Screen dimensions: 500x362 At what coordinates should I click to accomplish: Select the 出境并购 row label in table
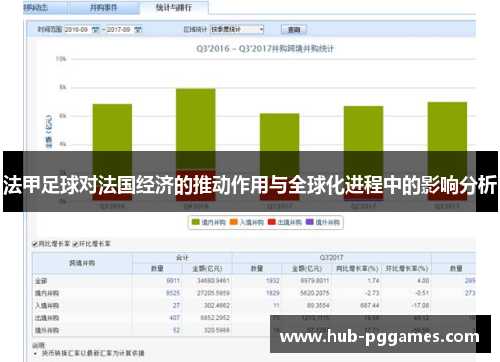[47, 318]
